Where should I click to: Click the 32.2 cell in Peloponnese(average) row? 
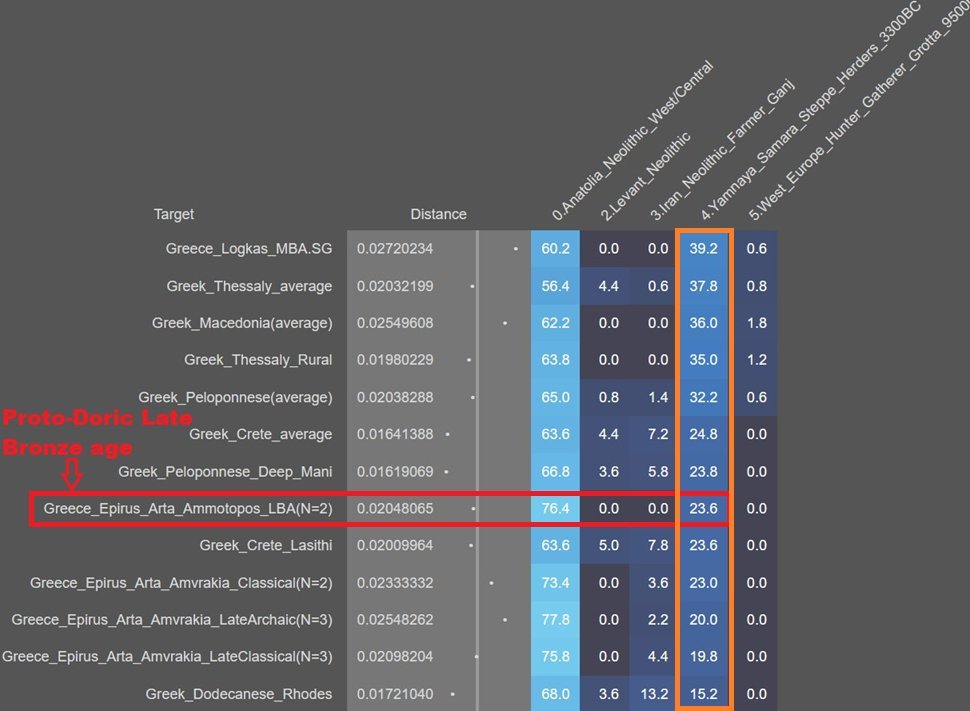(703, 397)
